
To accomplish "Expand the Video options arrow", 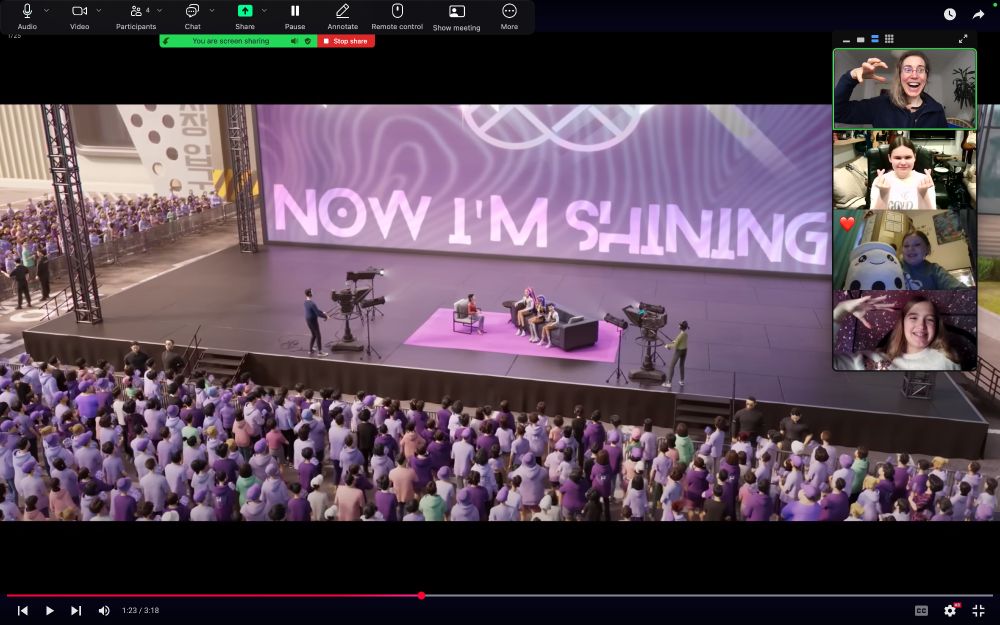I will [x=99, y=11].
